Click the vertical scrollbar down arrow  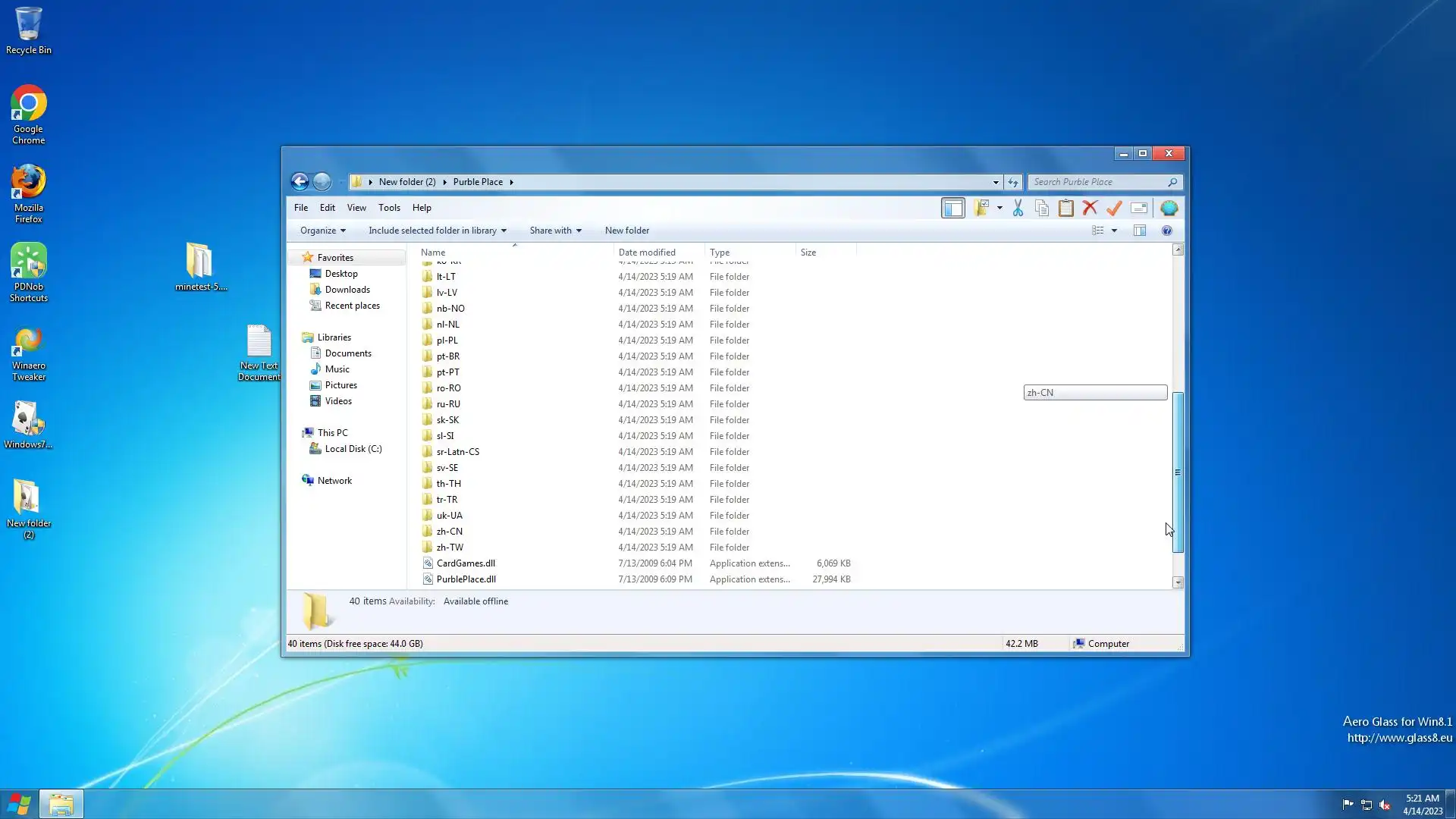1178,582
